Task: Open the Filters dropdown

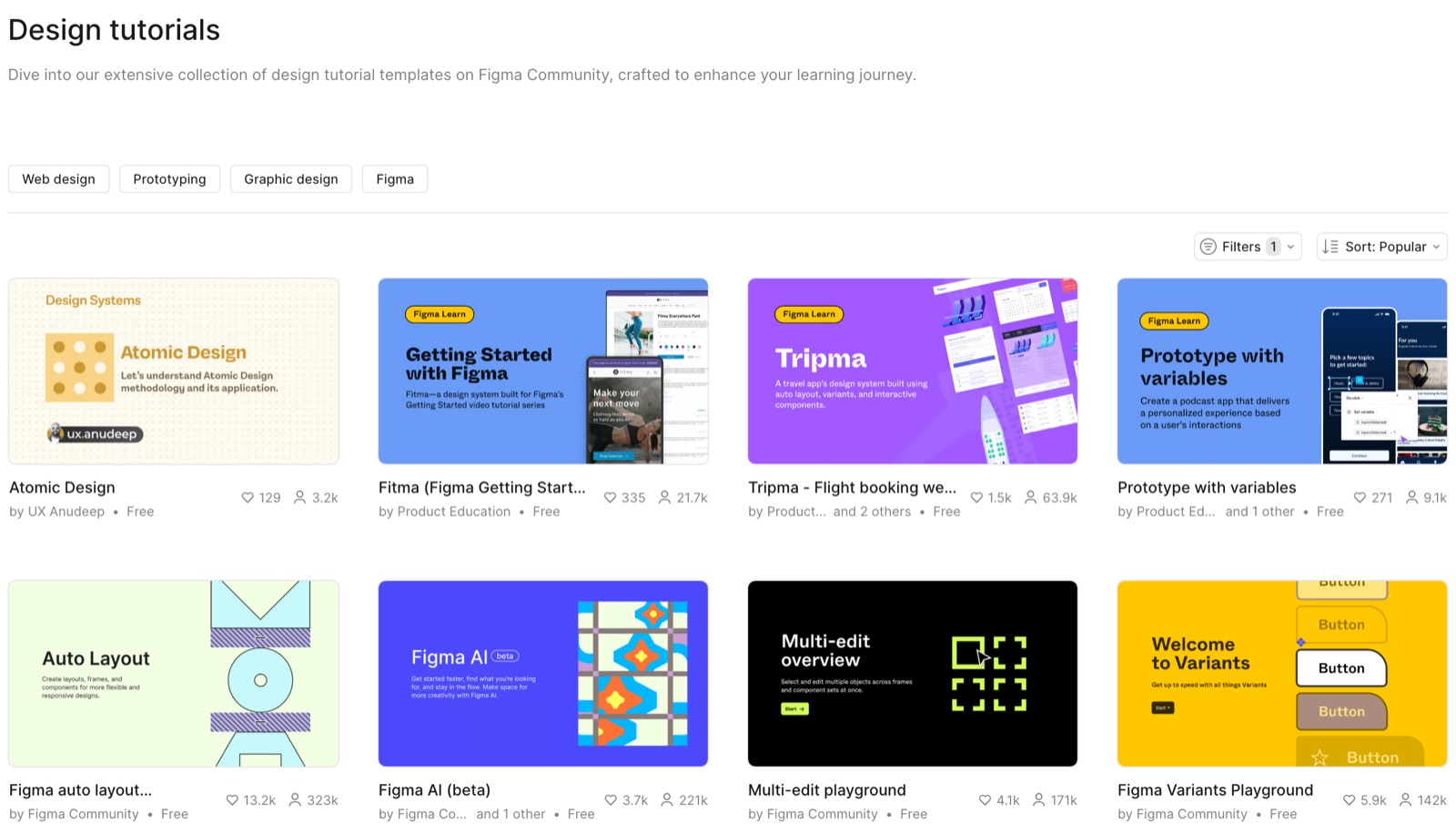Action: point(1248,247)
